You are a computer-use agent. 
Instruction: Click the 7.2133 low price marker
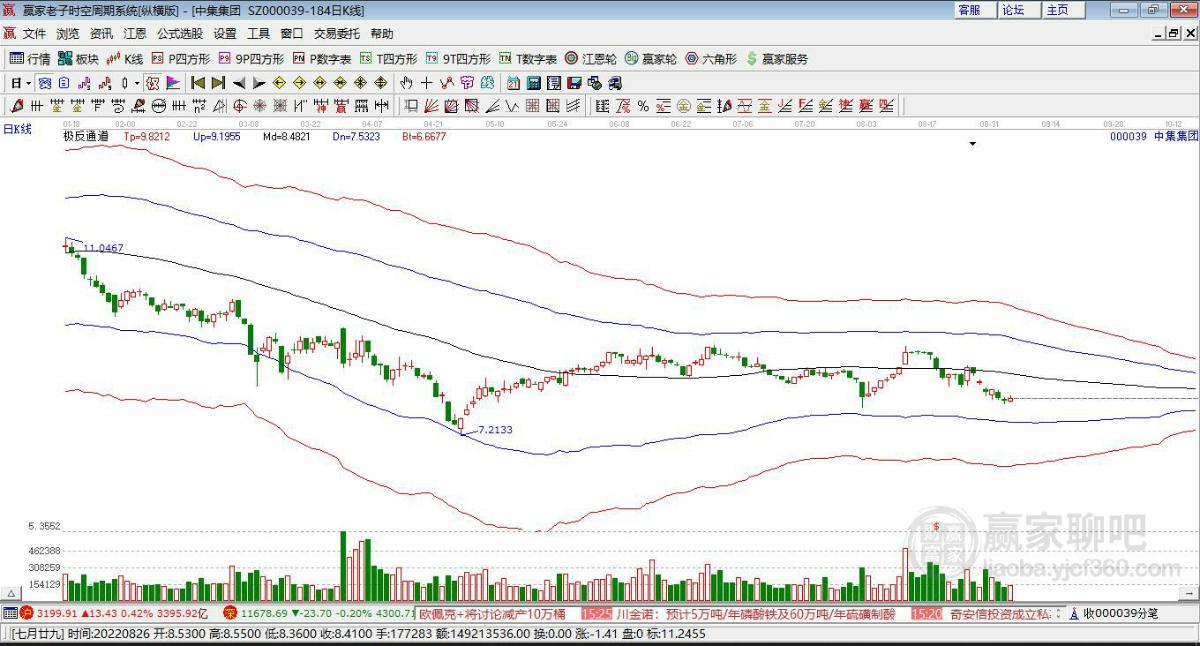point(495,429)
